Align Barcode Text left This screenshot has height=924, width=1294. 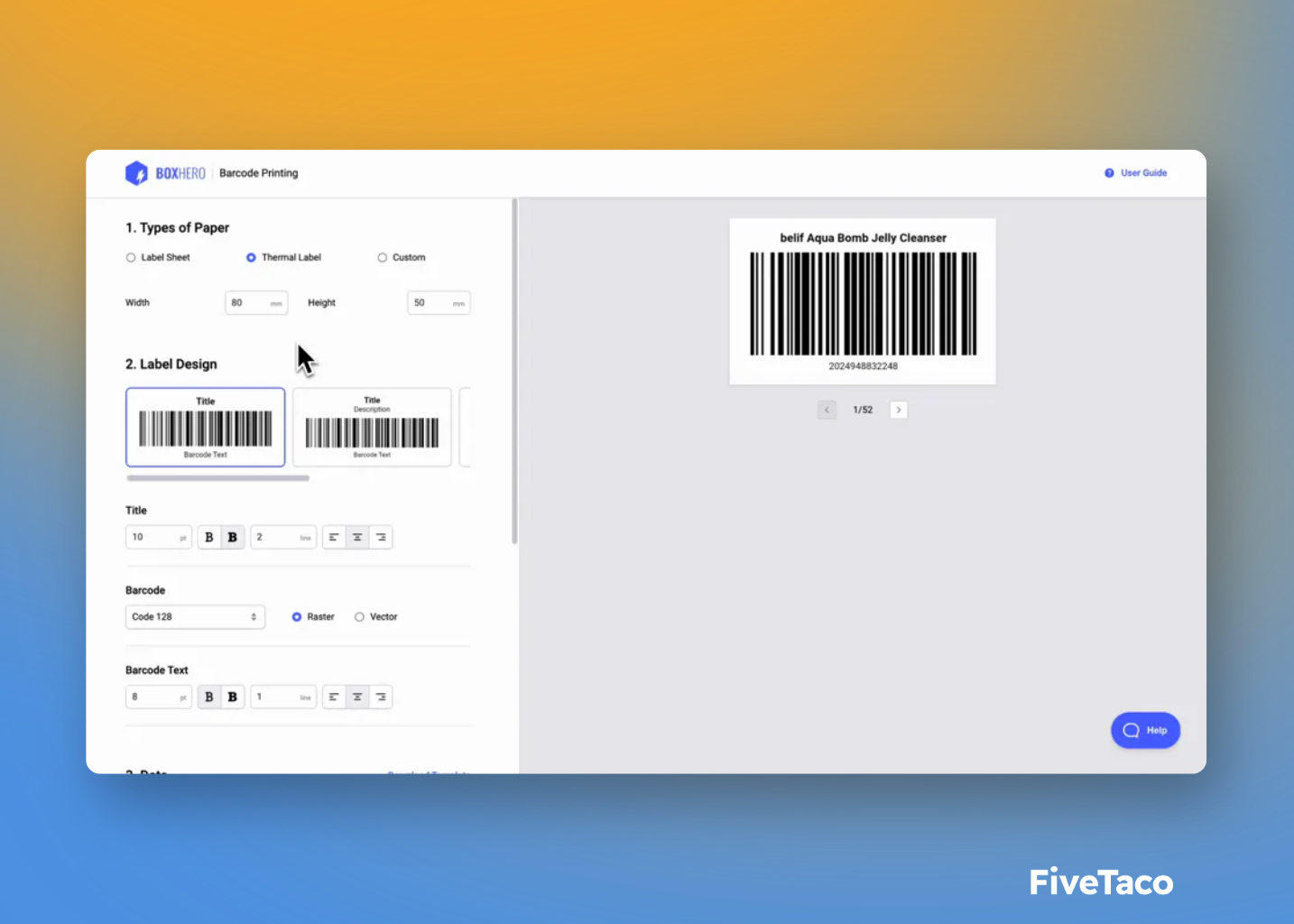(334, 697)
